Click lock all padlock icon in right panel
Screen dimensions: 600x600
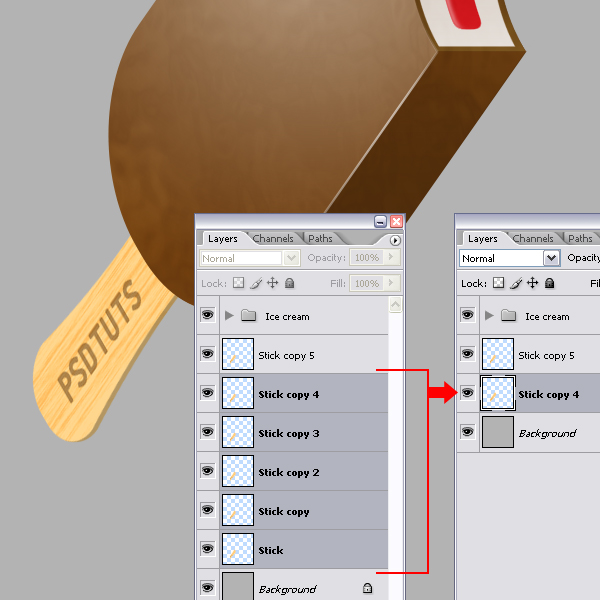coord(549,283)
